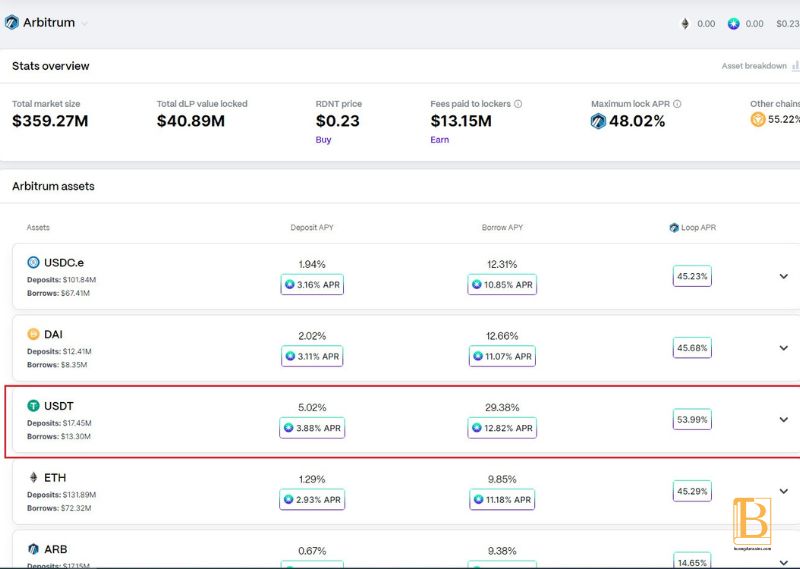Click ETH borrow 11.18% APR badge
The image size is (800, 569).
click(x=502, y=500)
